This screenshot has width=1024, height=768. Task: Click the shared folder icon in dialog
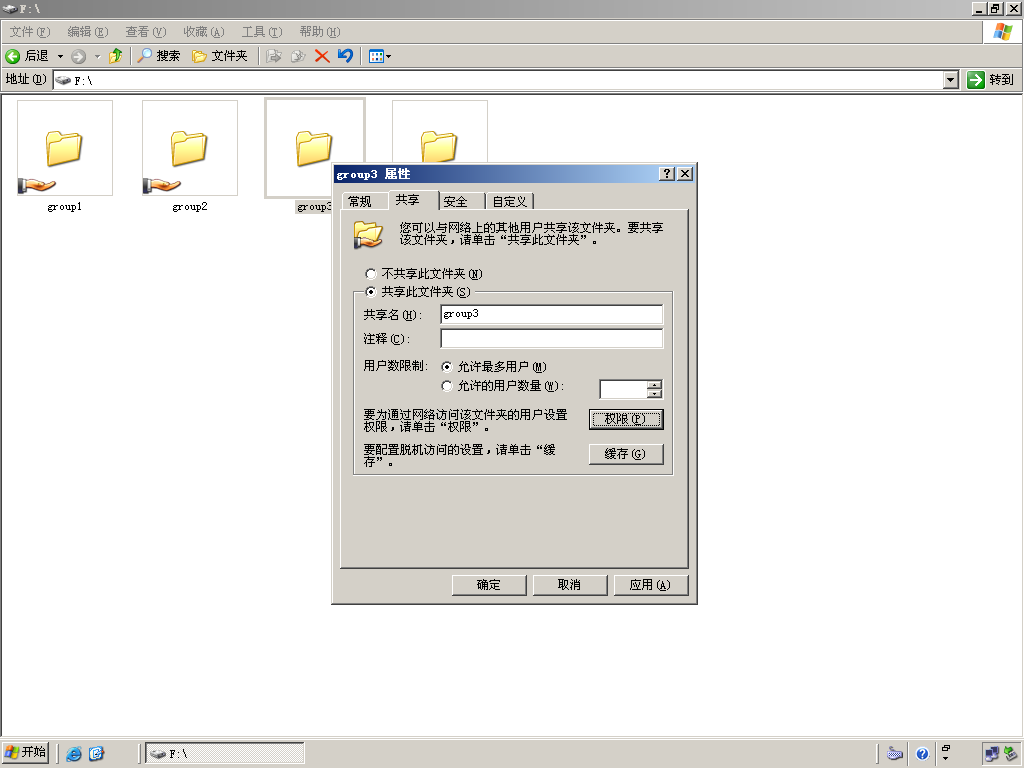[x=368, y=234]
